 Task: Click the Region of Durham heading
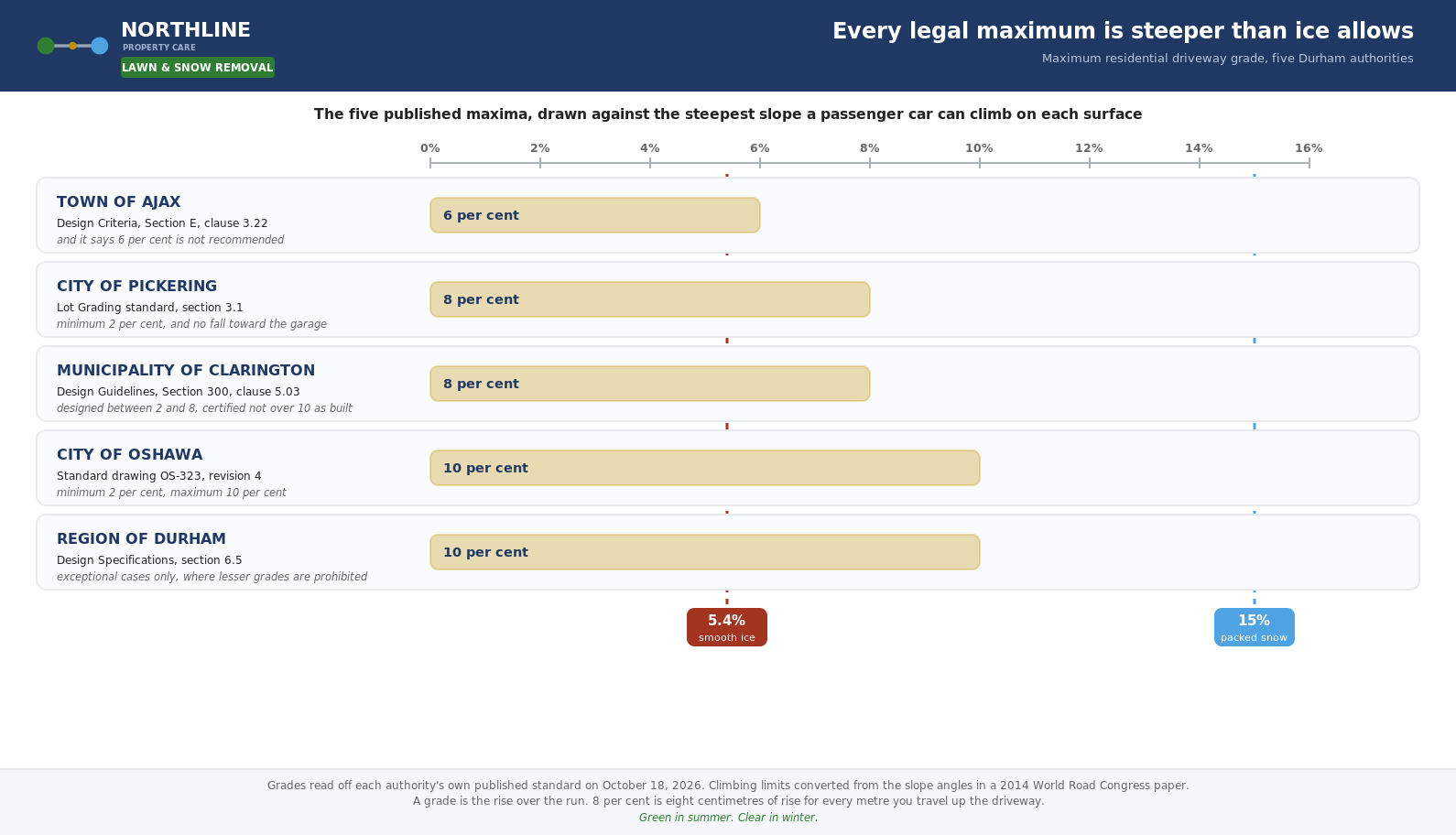141,539
